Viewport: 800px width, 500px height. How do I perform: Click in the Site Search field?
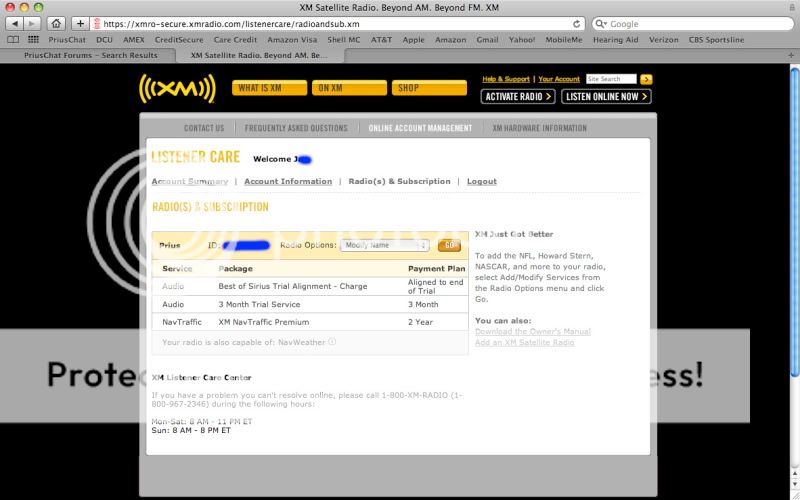tap(611, 79)
